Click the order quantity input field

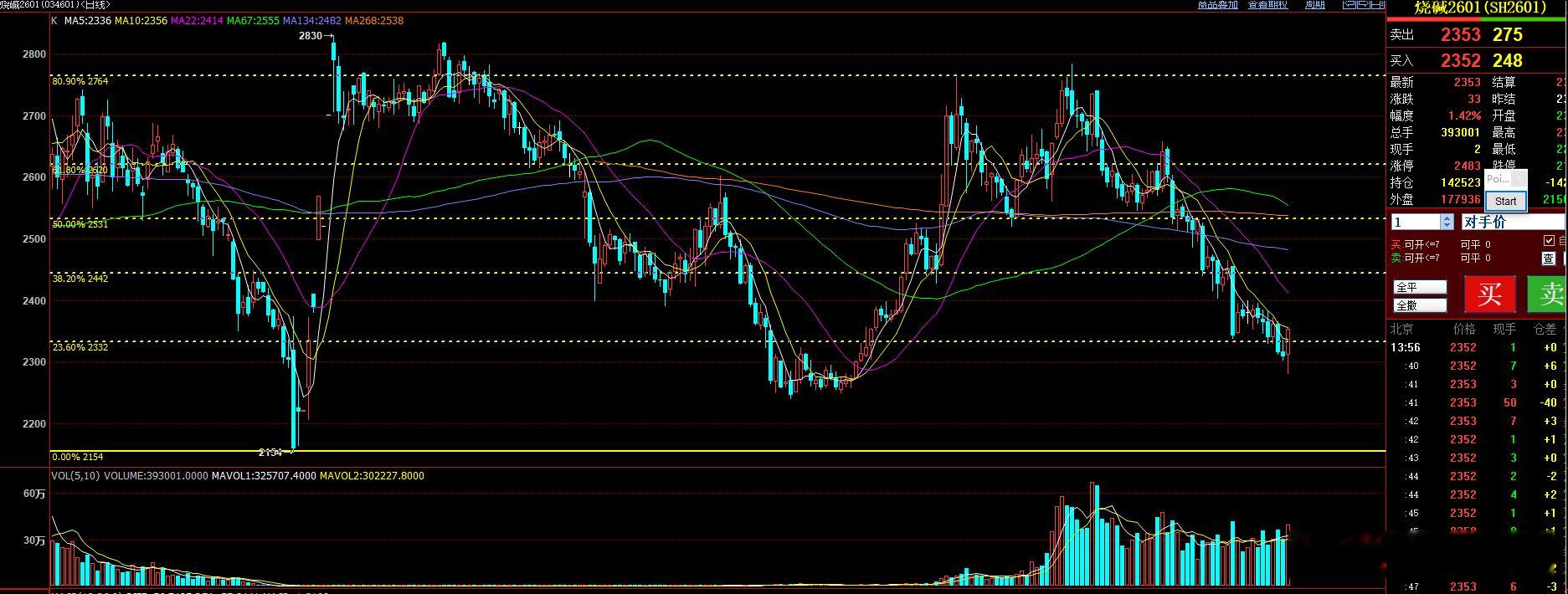point(1416,222)
